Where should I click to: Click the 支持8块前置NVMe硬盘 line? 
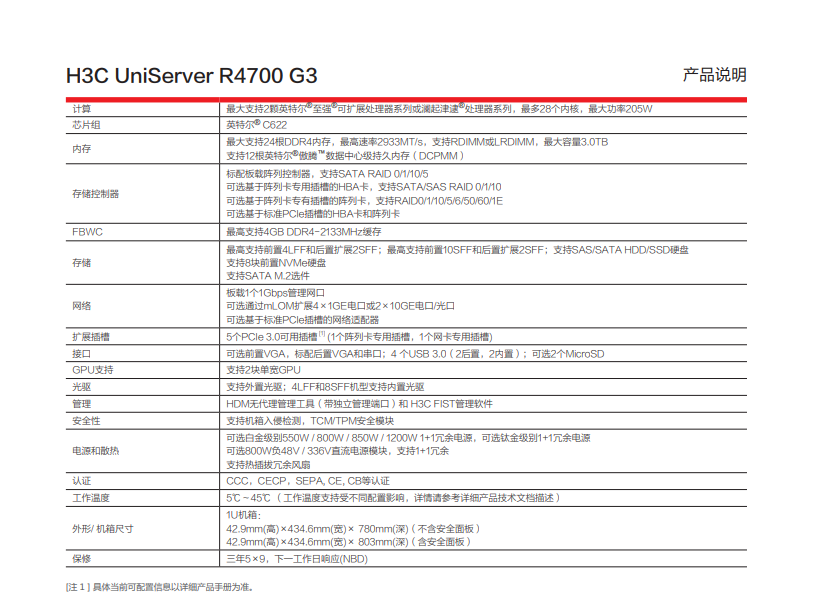click(276, 263)
